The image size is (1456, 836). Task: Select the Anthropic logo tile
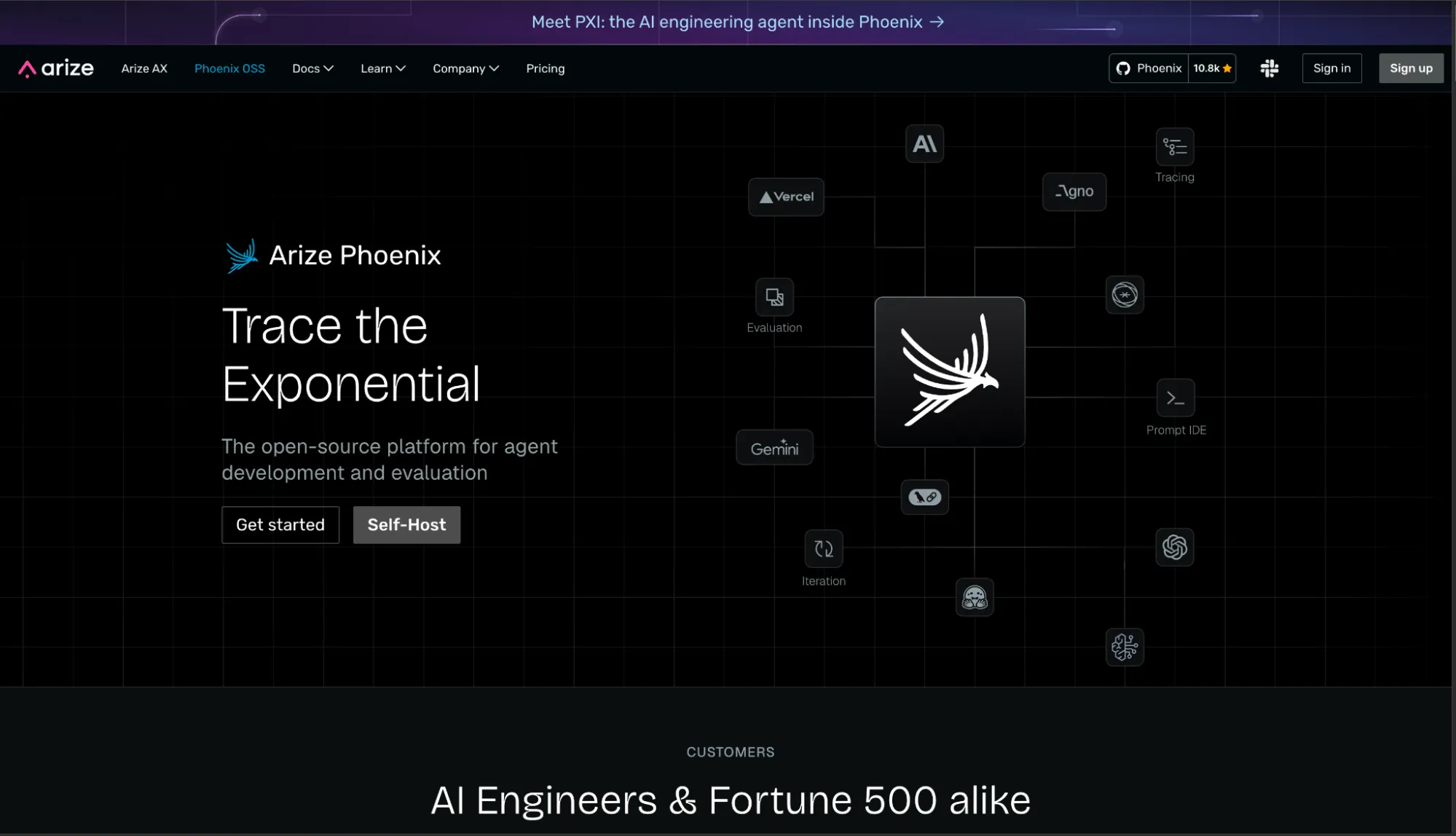point(924,143)
